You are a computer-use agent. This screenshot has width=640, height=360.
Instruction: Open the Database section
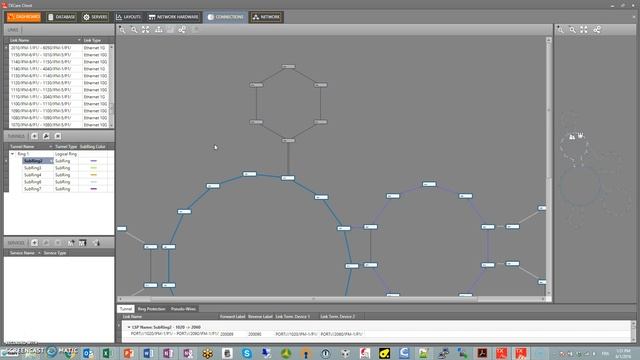click(x=61, y=17)
